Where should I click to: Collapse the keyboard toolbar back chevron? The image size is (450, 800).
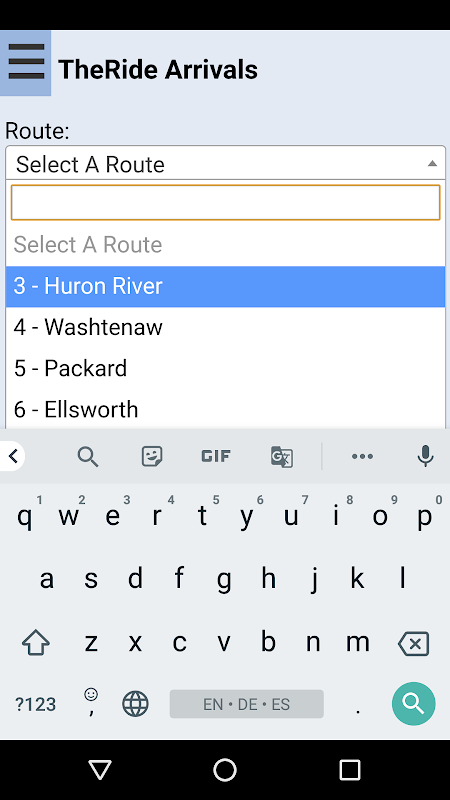[13, 456]
